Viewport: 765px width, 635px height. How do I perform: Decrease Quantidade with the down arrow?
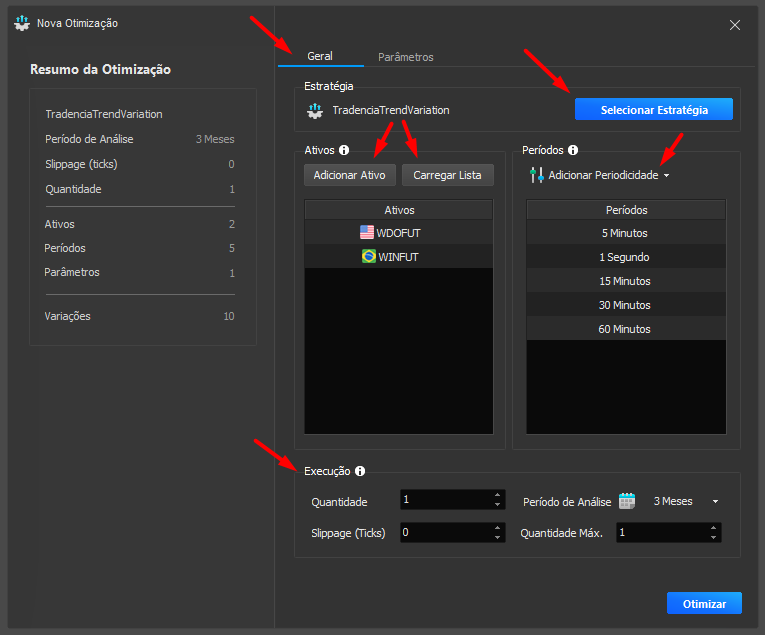click(x=497, y=505)
